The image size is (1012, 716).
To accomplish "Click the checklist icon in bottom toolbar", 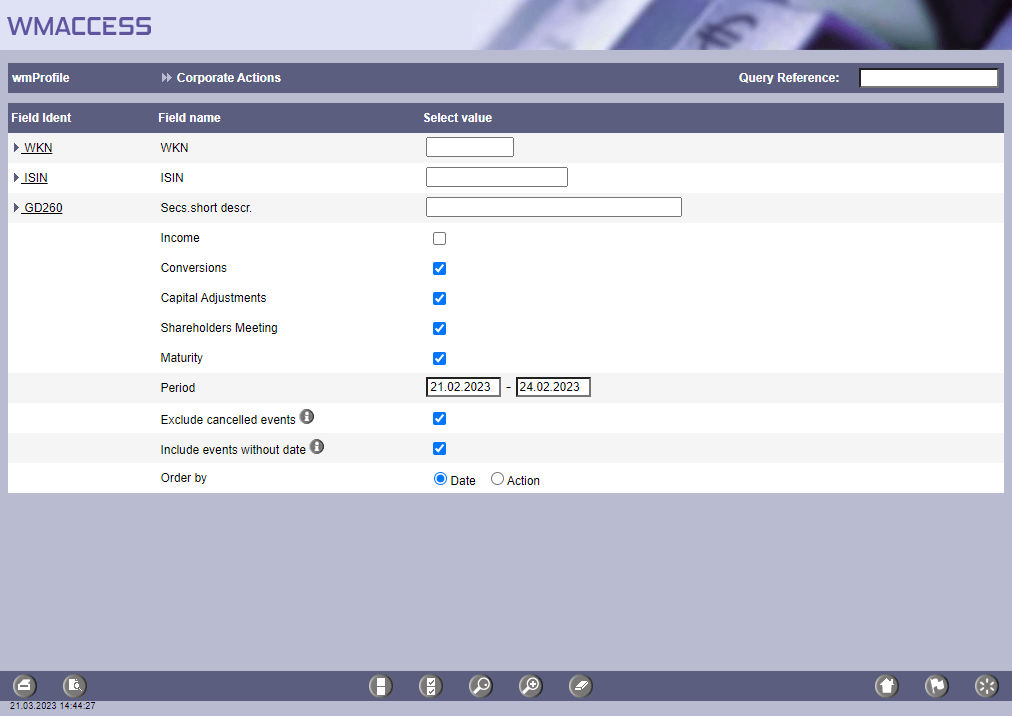I will (x=430, y=686).
